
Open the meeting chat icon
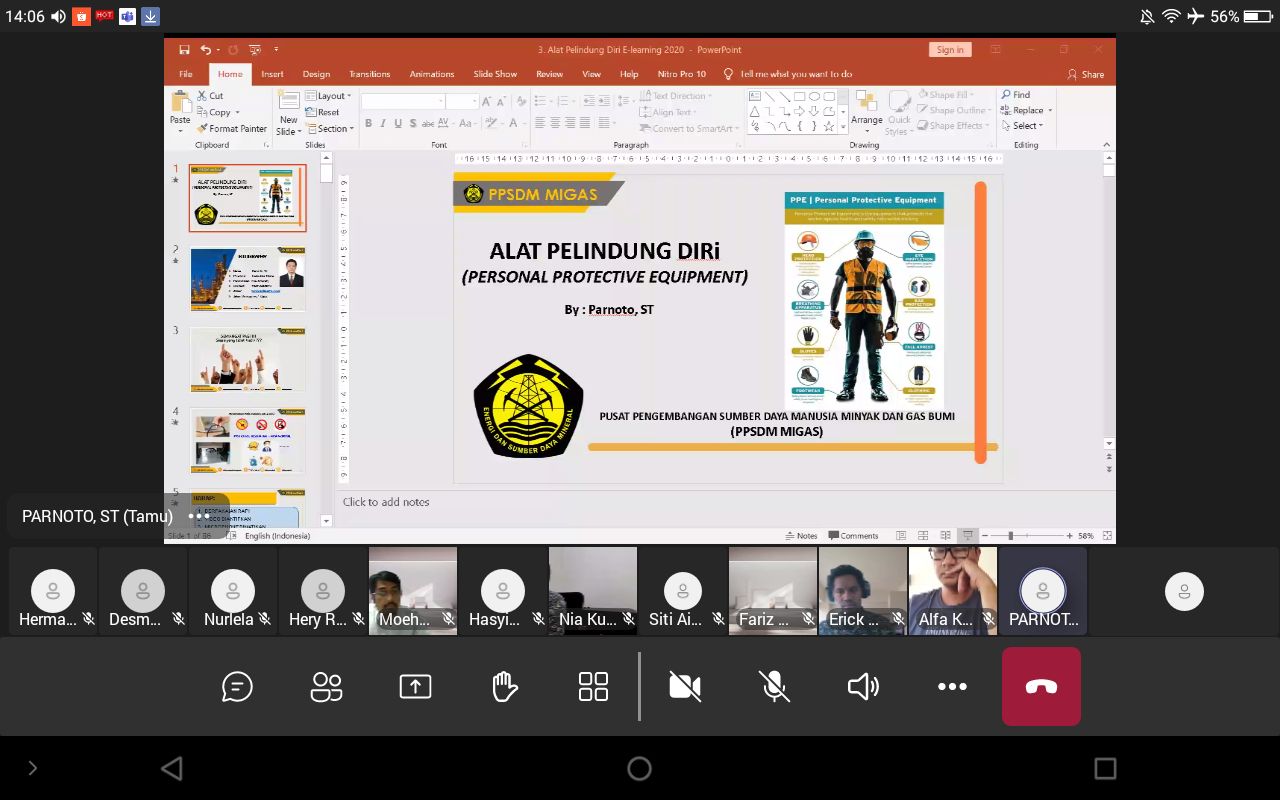[x=237, y=687]
